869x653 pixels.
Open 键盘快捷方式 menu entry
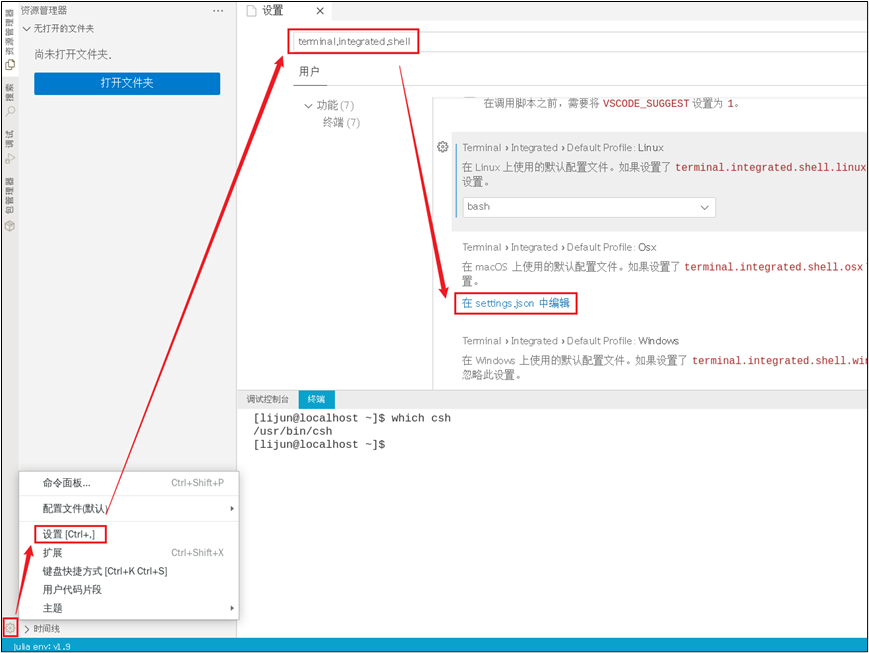point(129,571)
